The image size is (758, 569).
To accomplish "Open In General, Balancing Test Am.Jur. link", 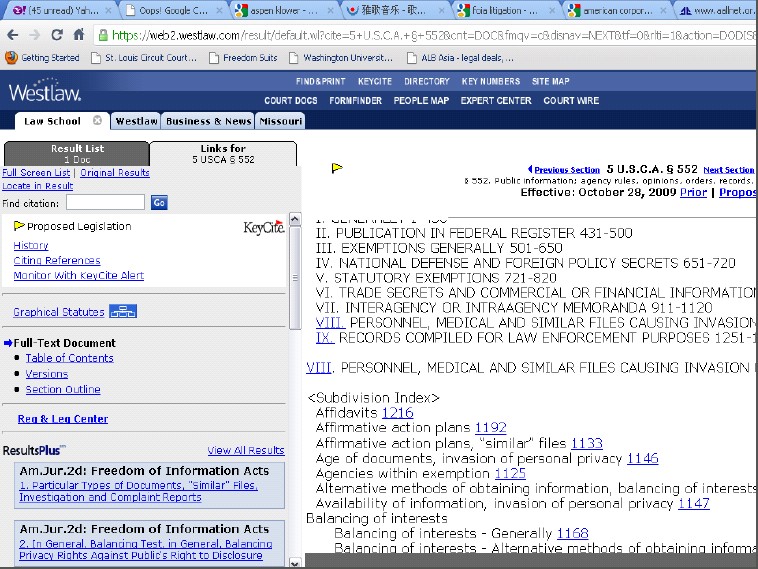I will [x=146, y=550].
